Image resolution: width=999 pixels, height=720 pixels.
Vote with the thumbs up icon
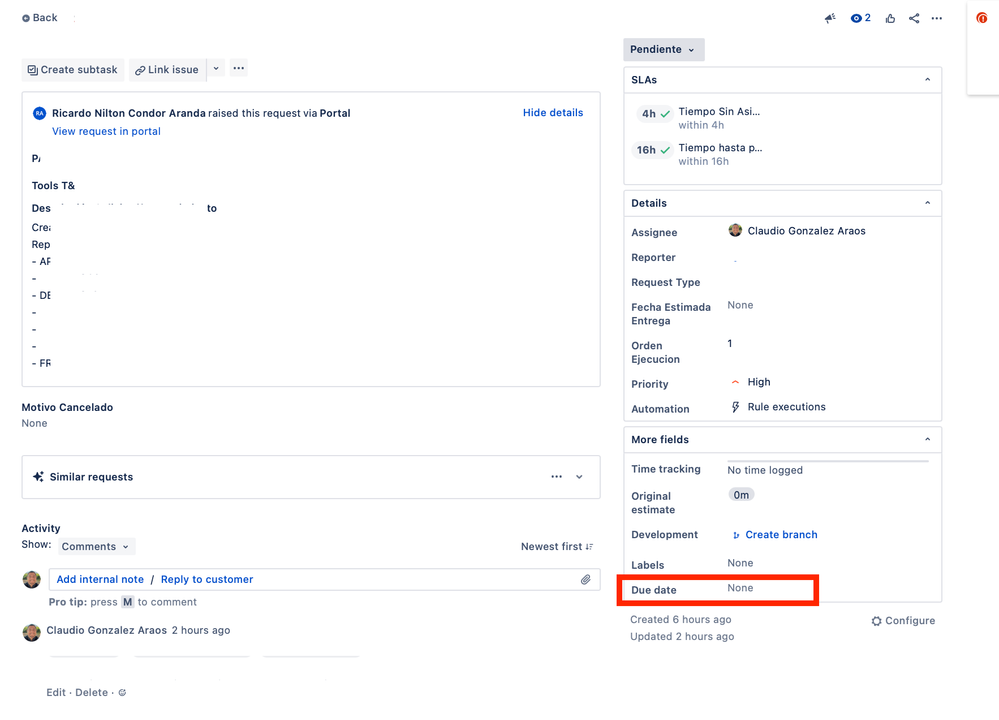[890, 18]
